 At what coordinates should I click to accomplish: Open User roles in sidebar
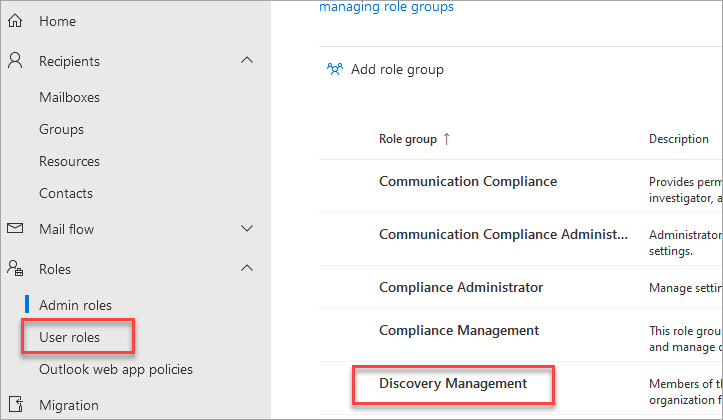pos(70,337)
